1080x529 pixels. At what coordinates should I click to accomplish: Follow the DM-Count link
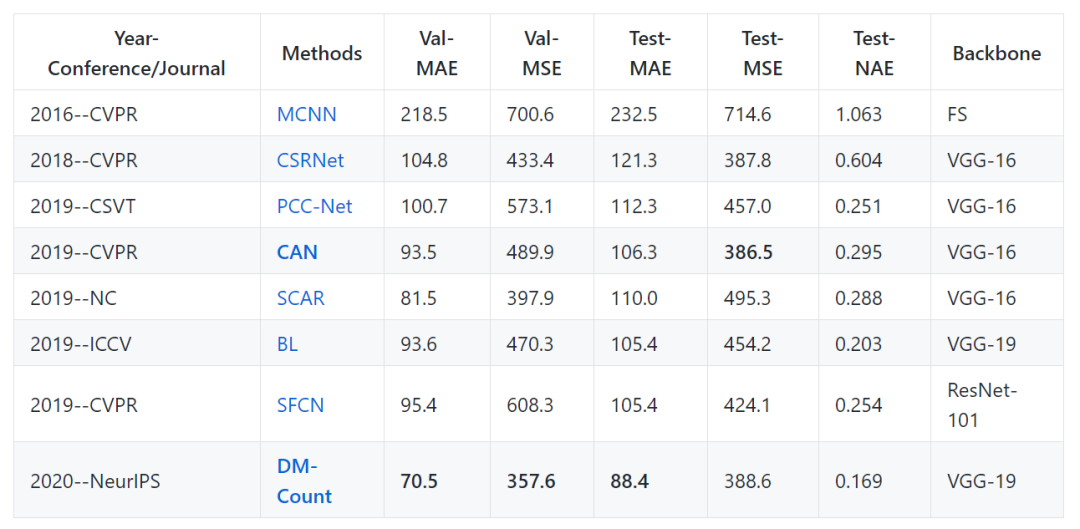304,481
